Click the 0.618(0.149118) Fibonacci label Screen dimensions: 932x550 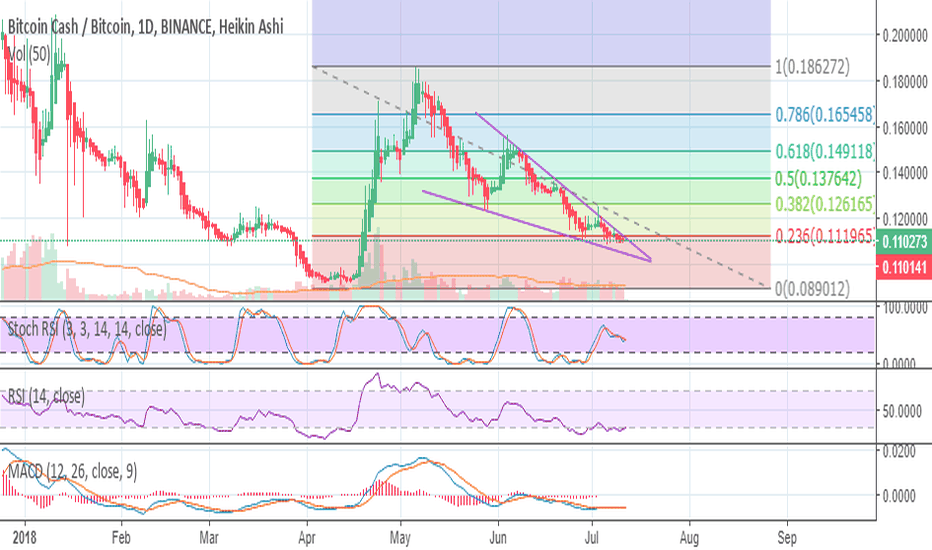click(824, 152)
